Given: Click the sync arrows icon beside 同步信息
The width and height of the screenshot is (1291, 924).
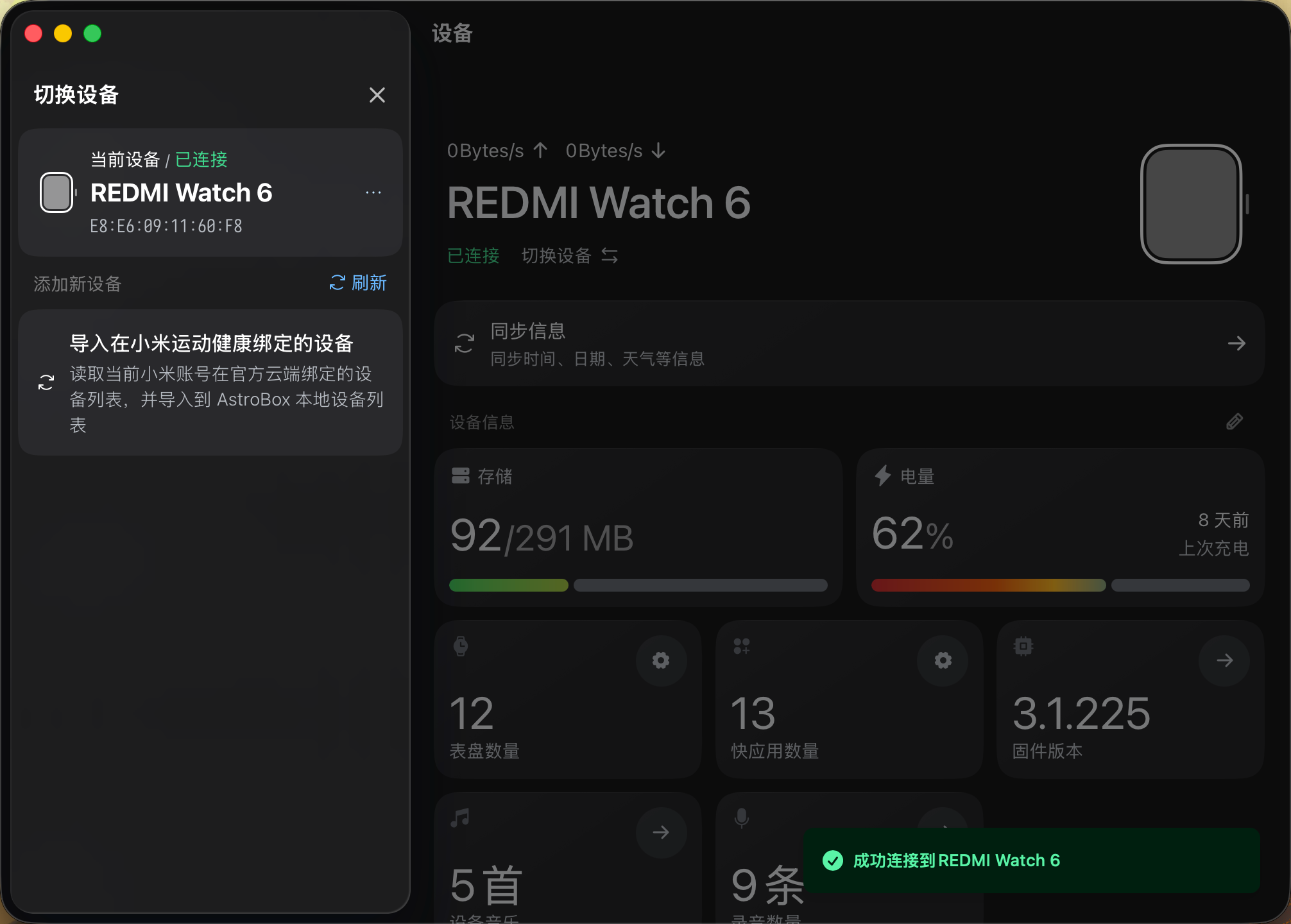Looking at the screenshot, I should coord(465,343).
